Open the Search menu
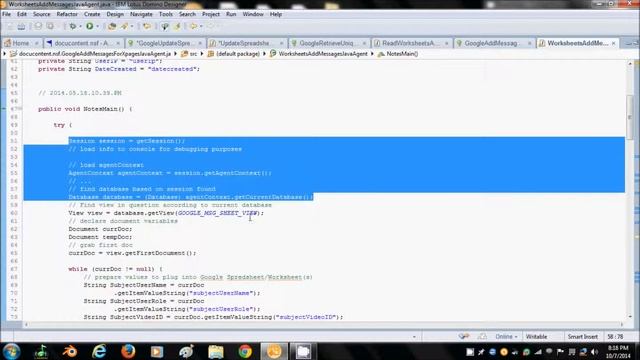The image size is (640, 360). point(187,14)
